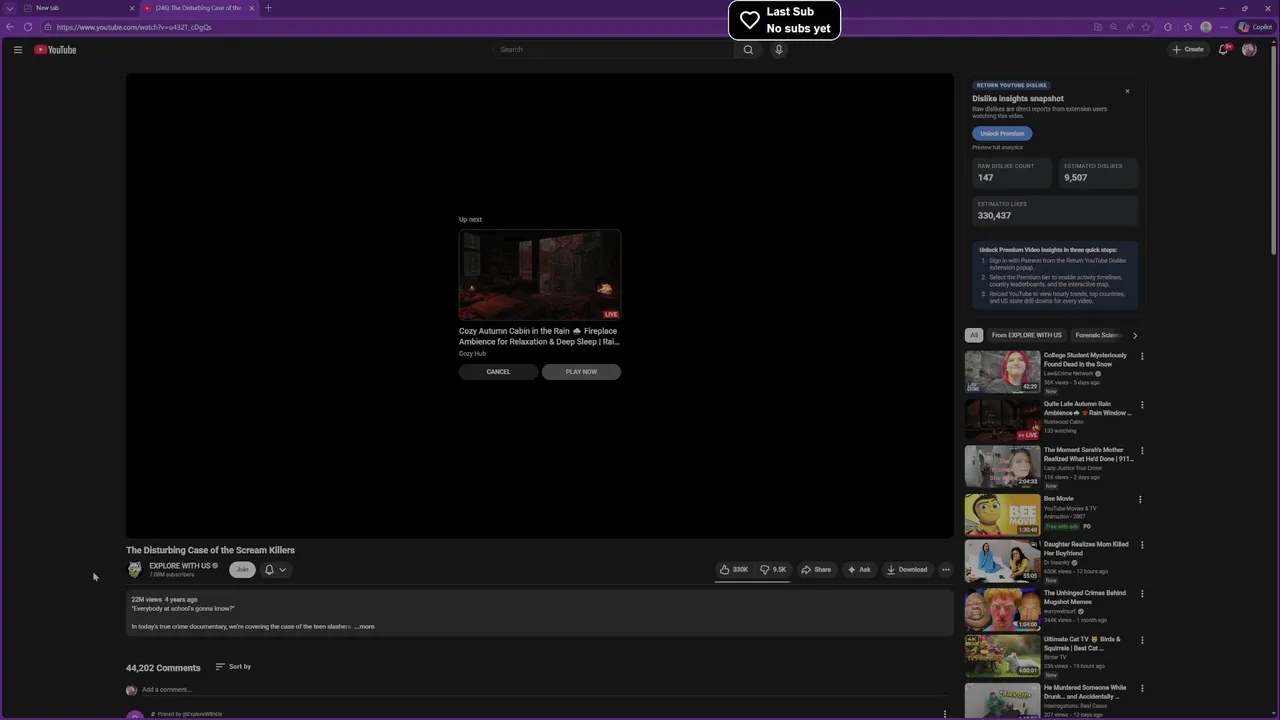
Task: Open browser favorites list icon
Action: pyautogui.click(x=1188, y=27)
